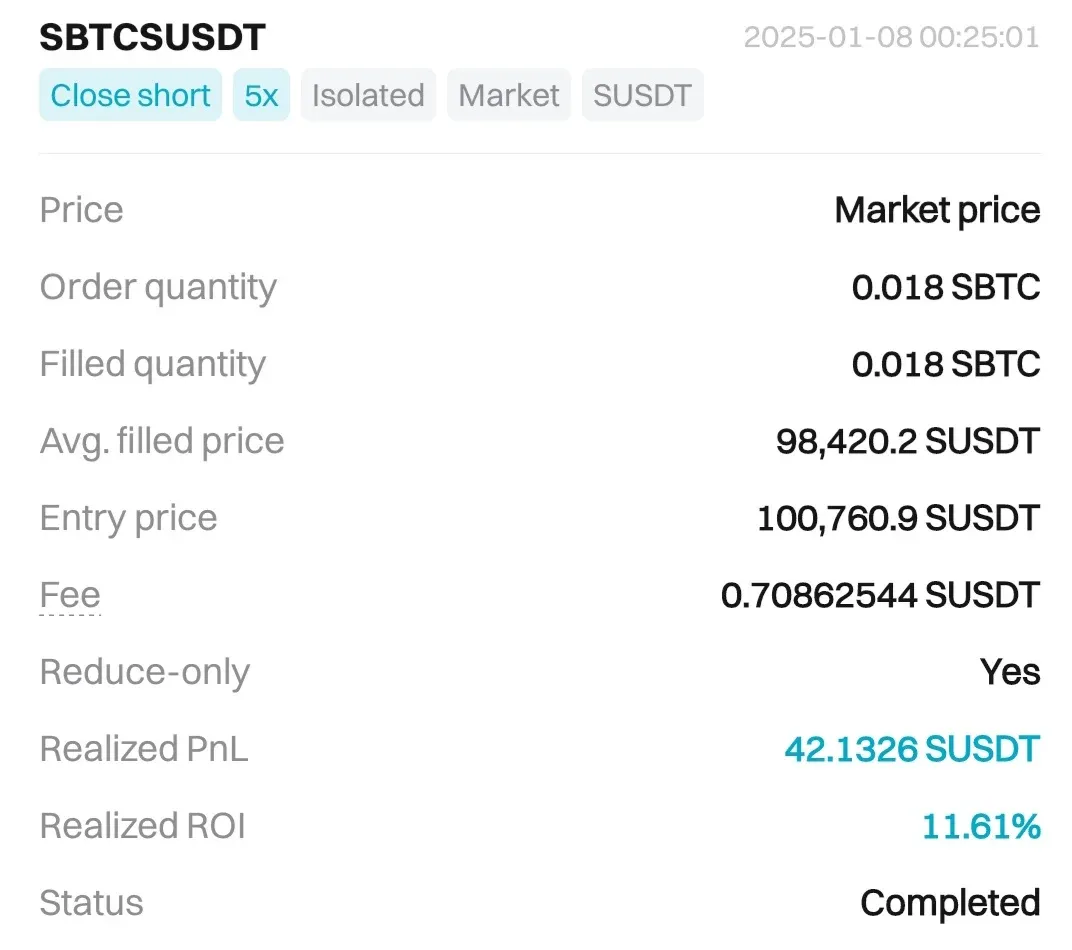Open the Fee label tooltip
This screenshot has height=950, width=1072.
[70, 596]
